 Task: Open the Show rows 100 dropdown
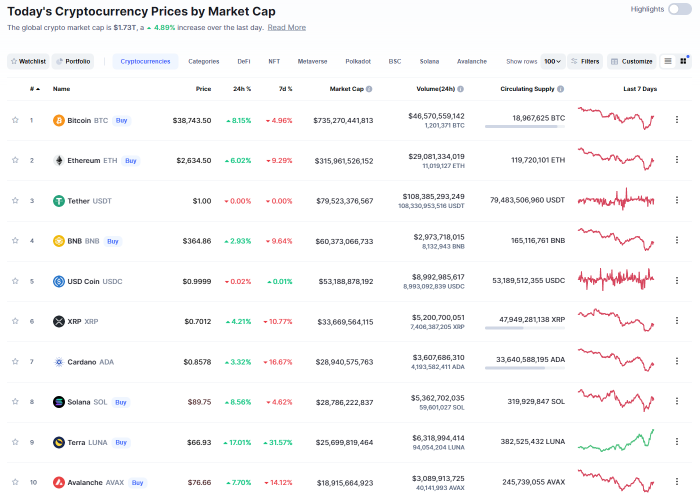[x=552, y=61]
